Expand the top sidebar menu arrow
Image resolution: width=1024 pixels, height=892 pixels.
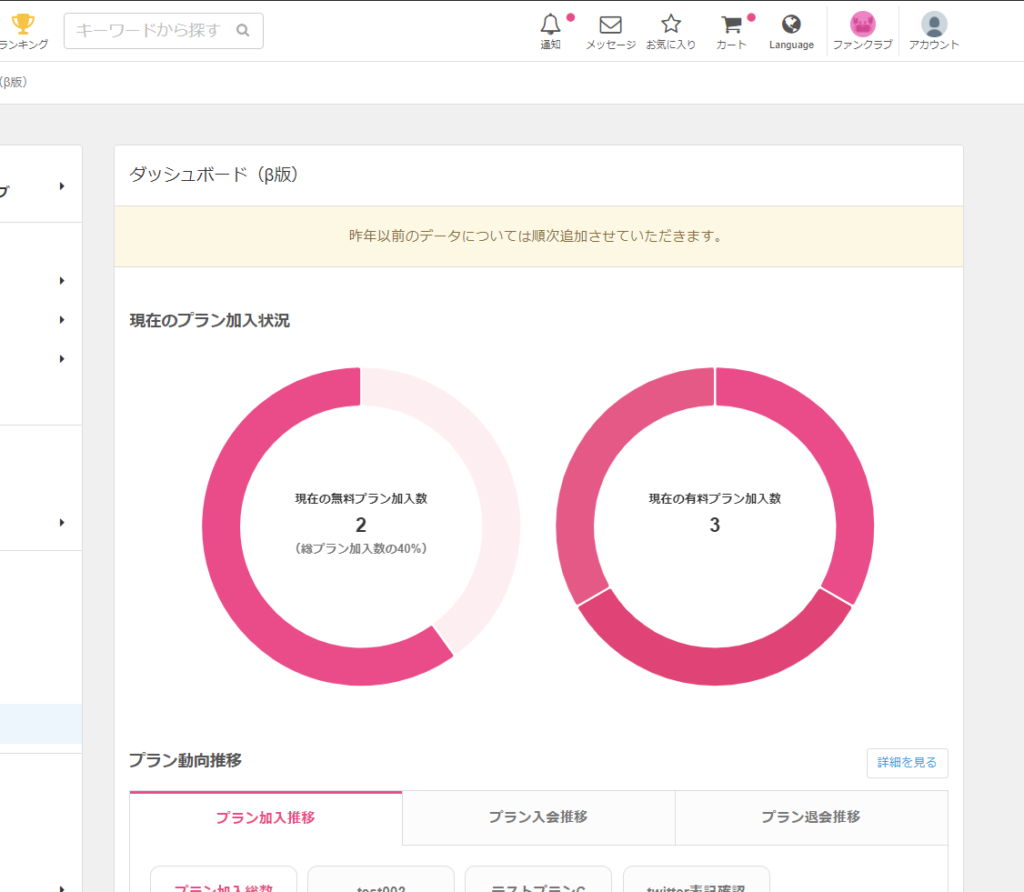(60, 185)
